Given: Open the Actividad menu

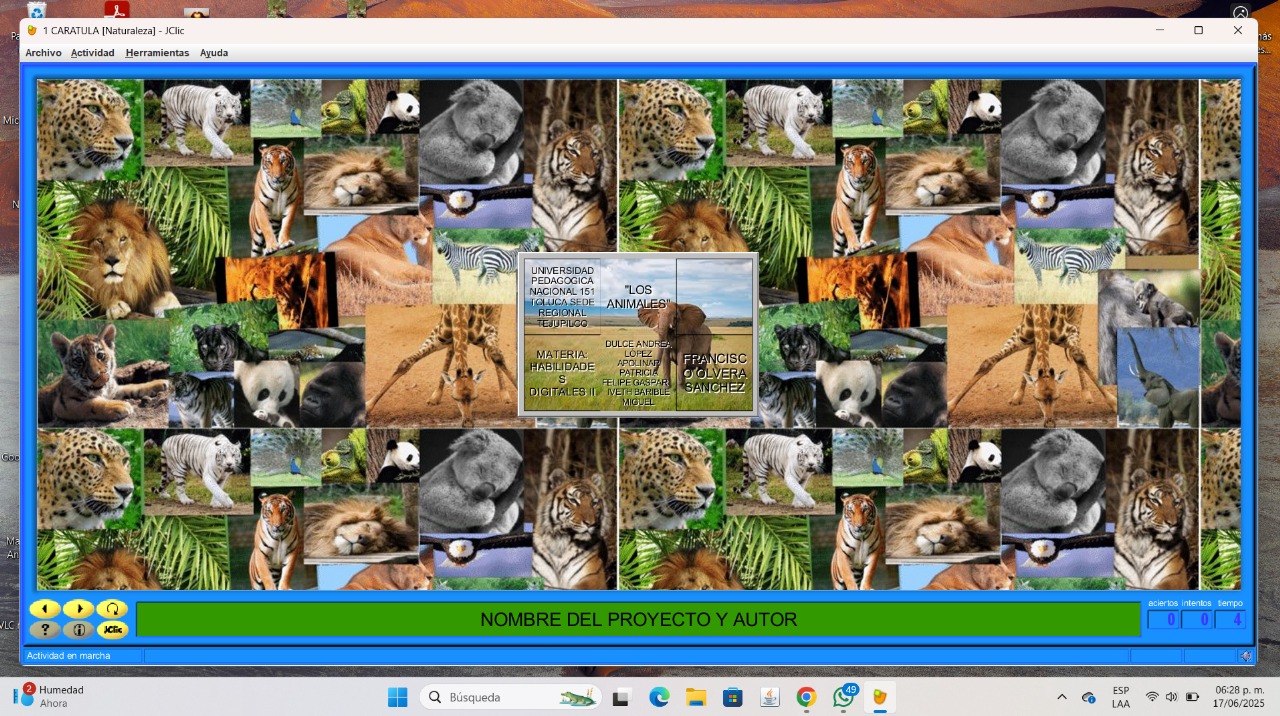Looking at the screenshot, I should [92, 53].
